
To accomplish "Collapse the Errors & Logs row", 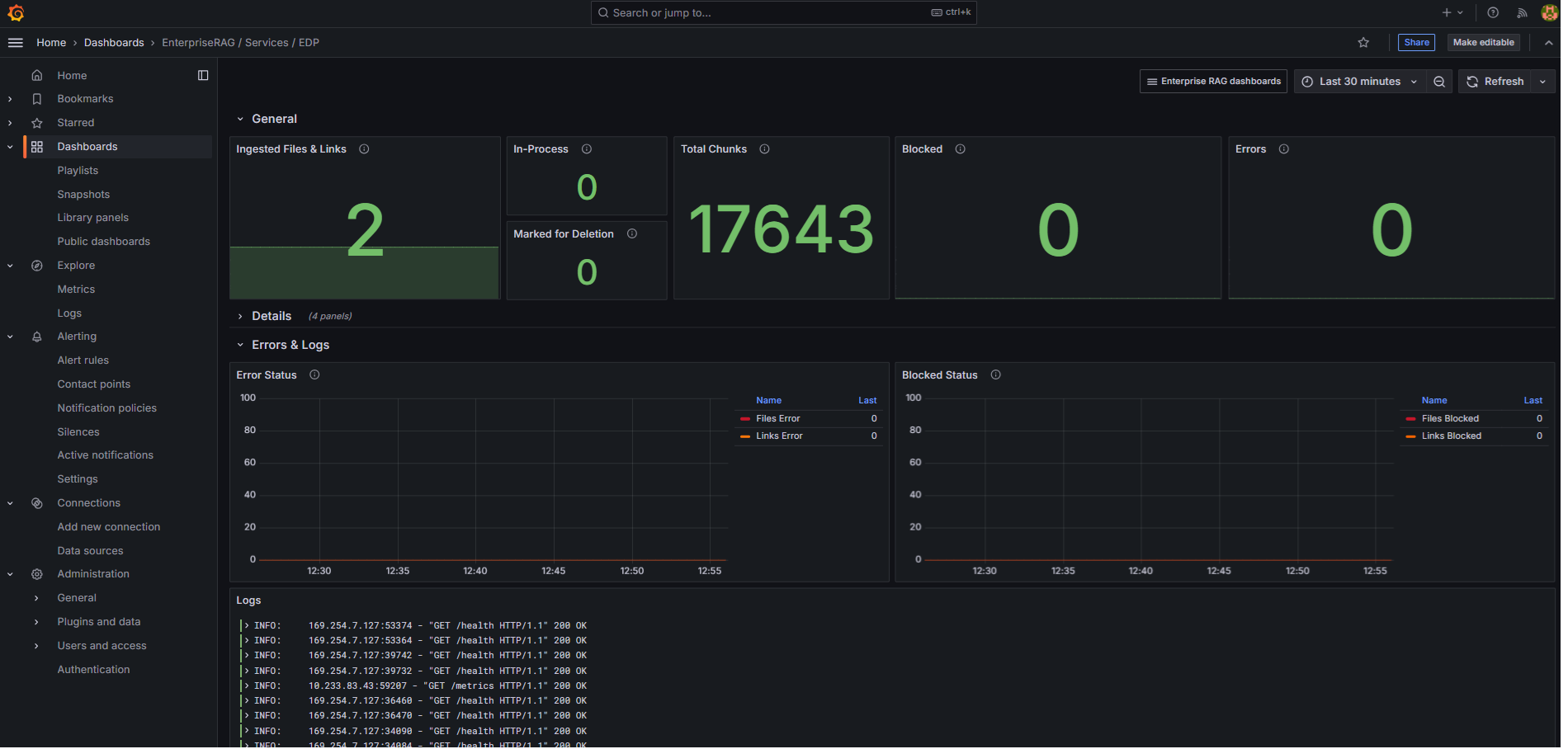I will (x=240, y=346).
